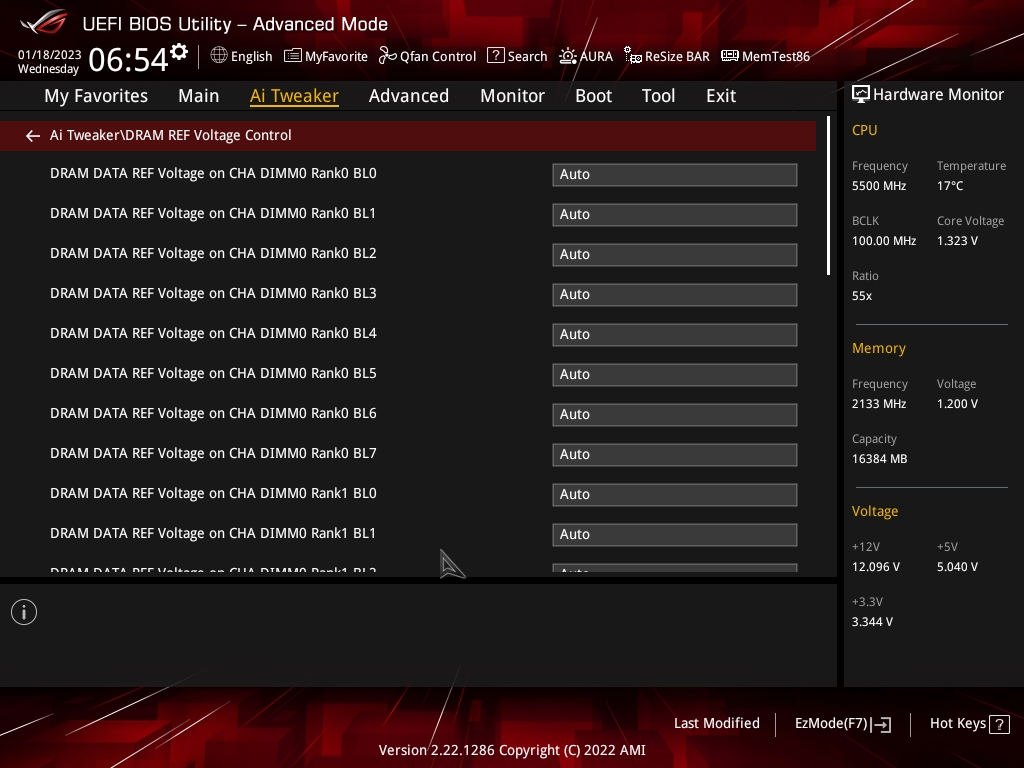Click the 12.096 V reading

[876, 567]
